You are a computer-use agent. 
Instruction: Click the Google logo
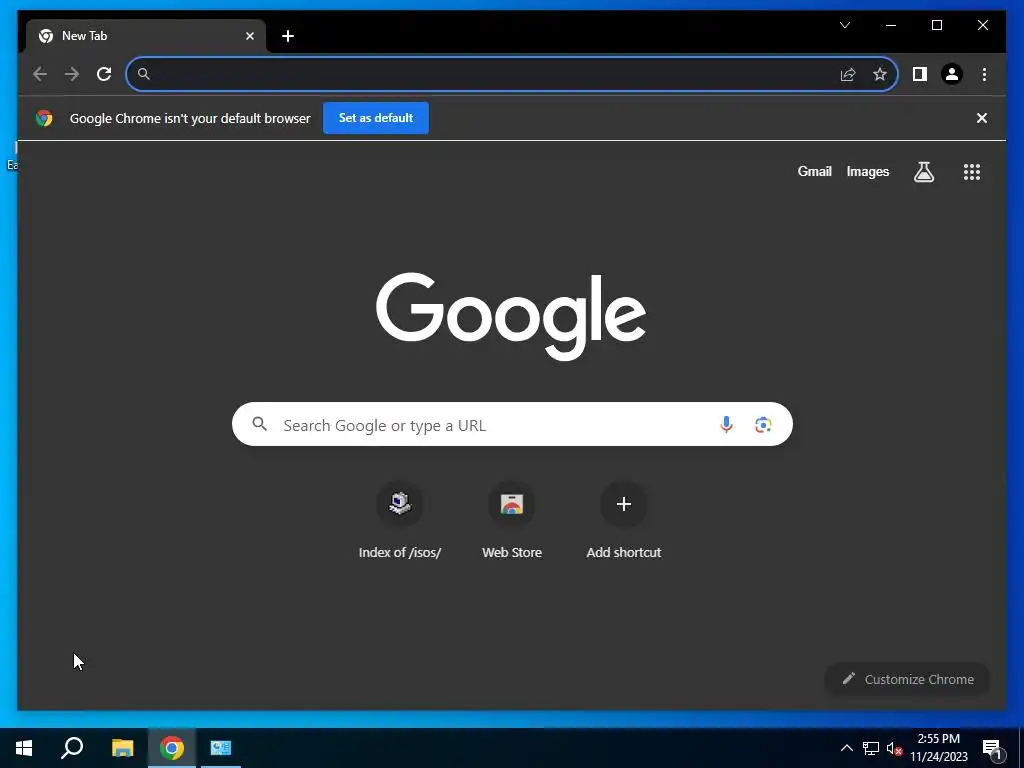(511, 316)
